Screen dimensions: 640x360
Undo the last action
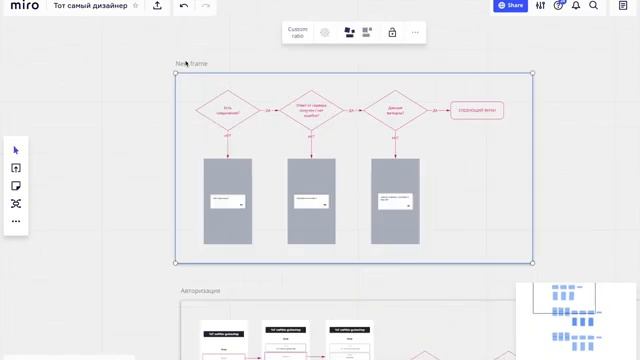tap(184, 6)
